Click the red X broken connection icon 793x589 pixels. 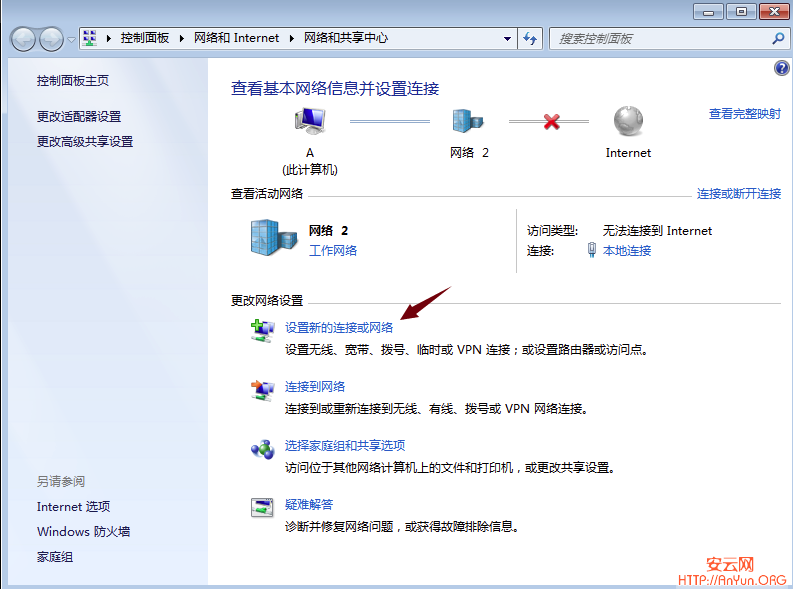tap(551, 122)
